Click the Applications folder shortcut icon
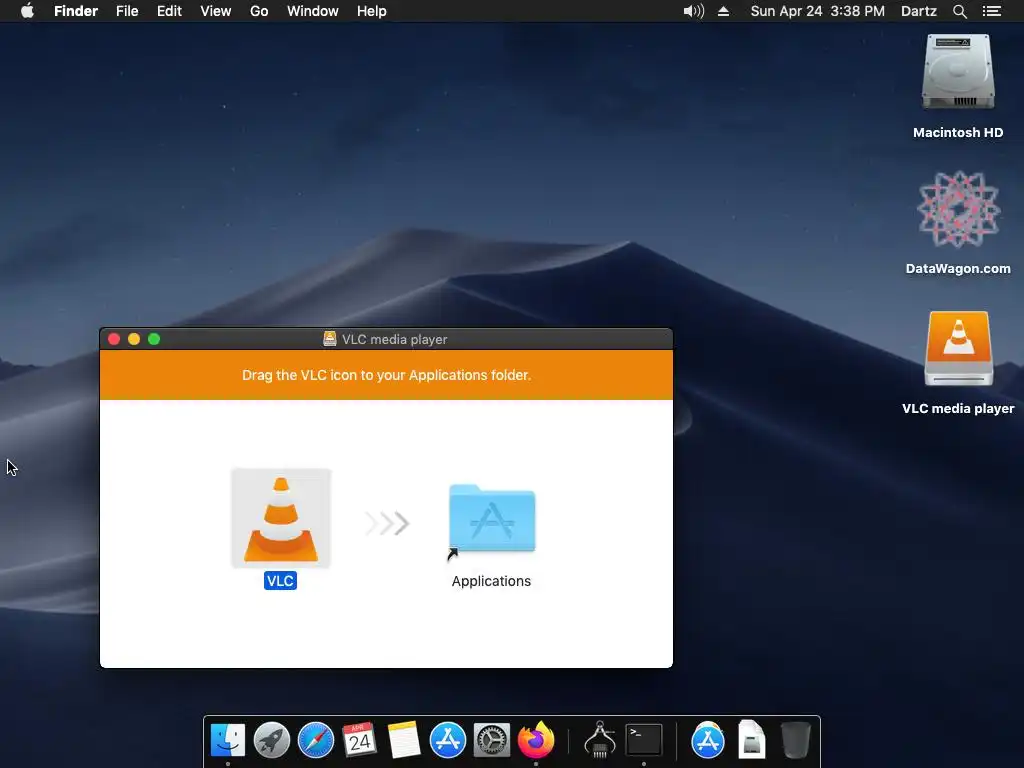1024x768 pixels. [492, 520]
